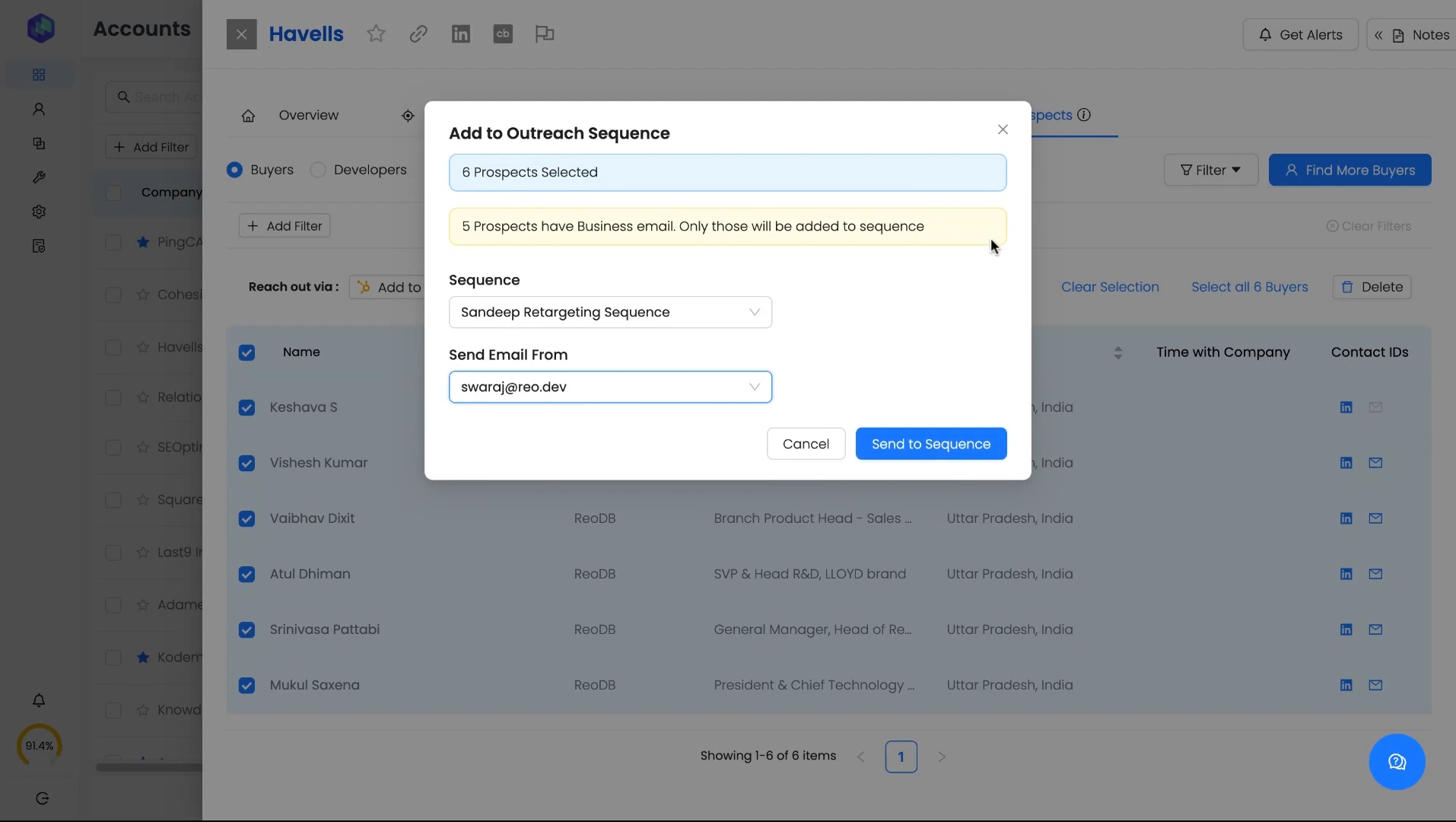Open the Sequence dropdown
Viewport: 1456px width, 822px height.
coord(610,312)
